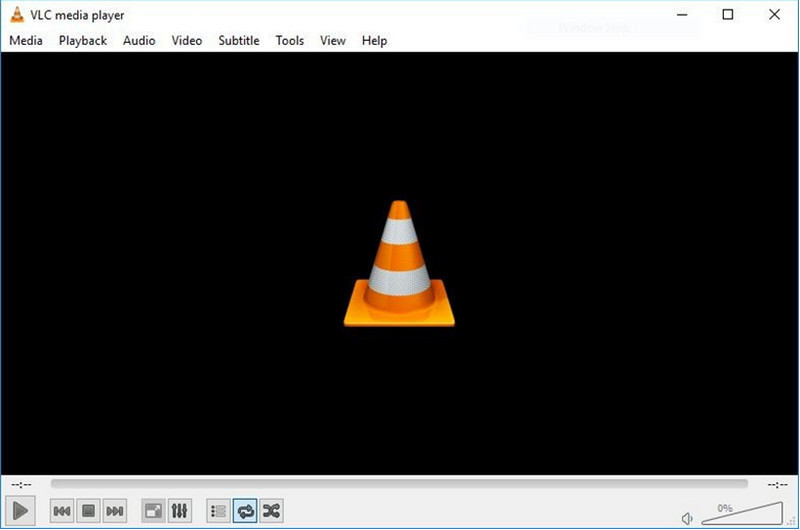Enable random shuffle playback
Image resolution: width=800 pixels, height=530 pixels.
[271, 511]
